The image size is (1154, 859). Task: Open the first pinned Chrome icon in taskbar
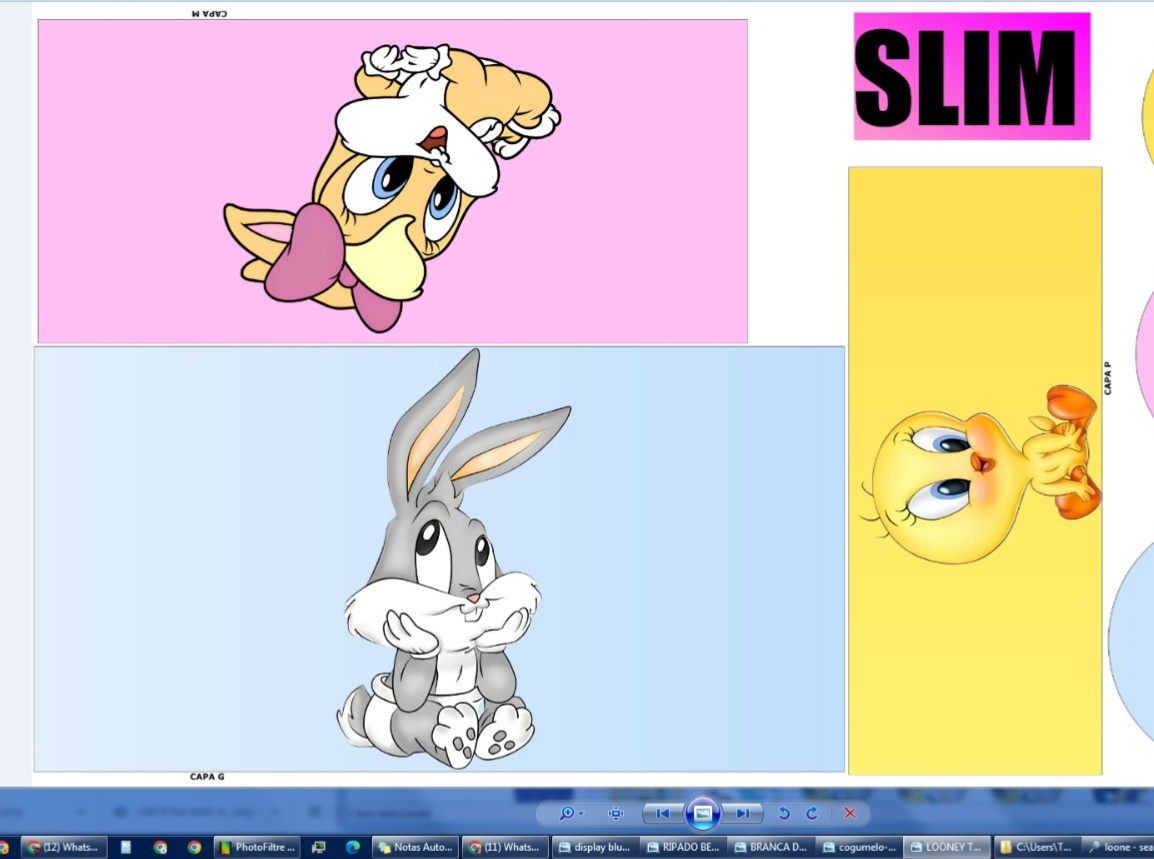pos(160,847)
